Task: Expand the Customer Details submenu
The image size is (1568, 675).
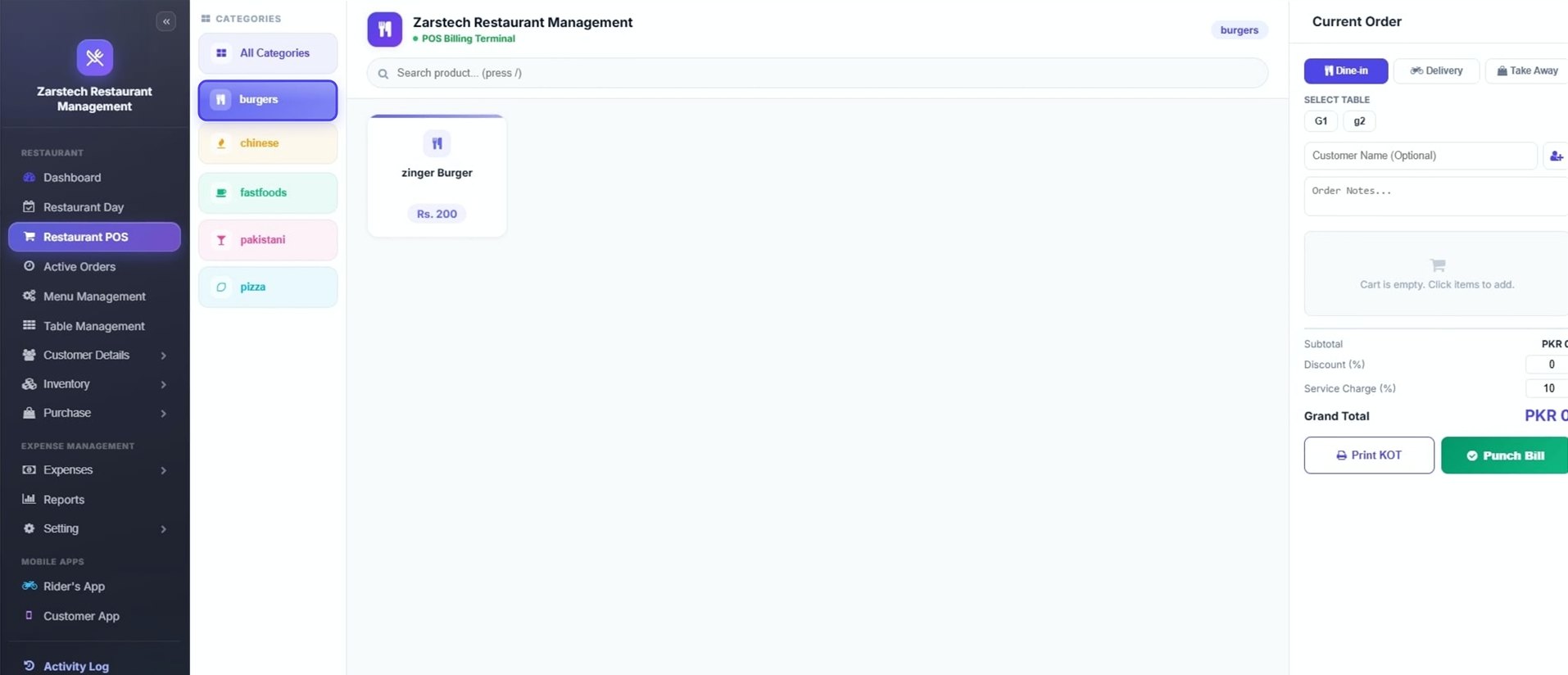Action: [163, 356]
